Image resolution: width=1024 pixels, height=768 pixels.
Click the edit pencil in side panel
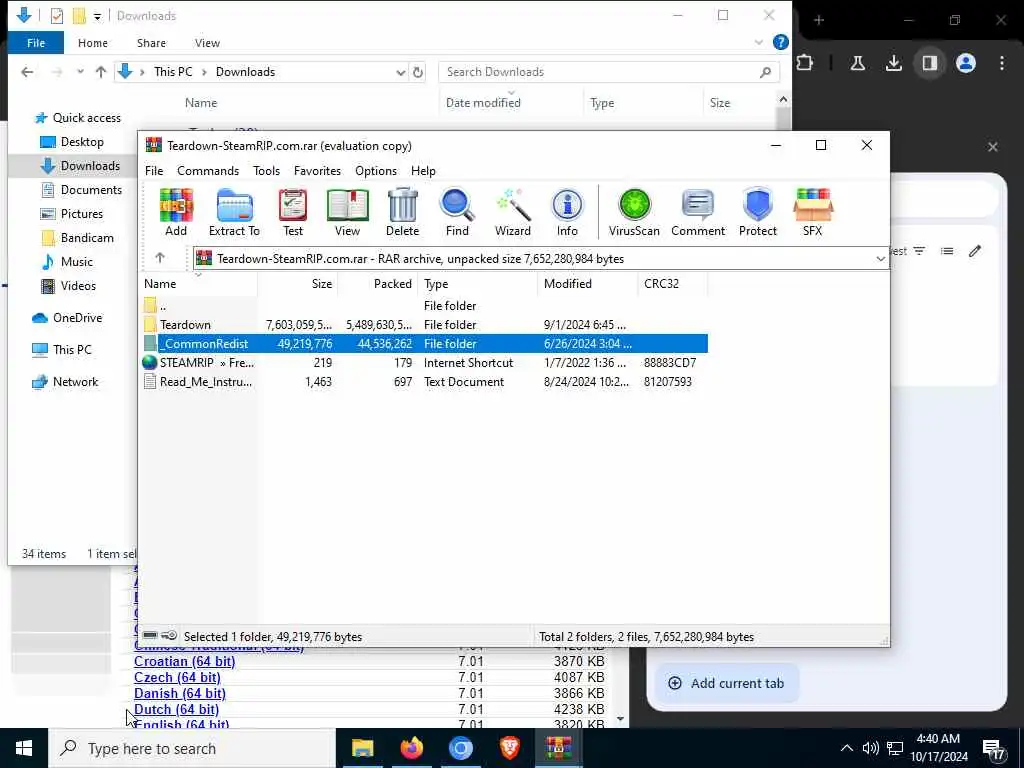pyautogui.click(x=975, y=251)
